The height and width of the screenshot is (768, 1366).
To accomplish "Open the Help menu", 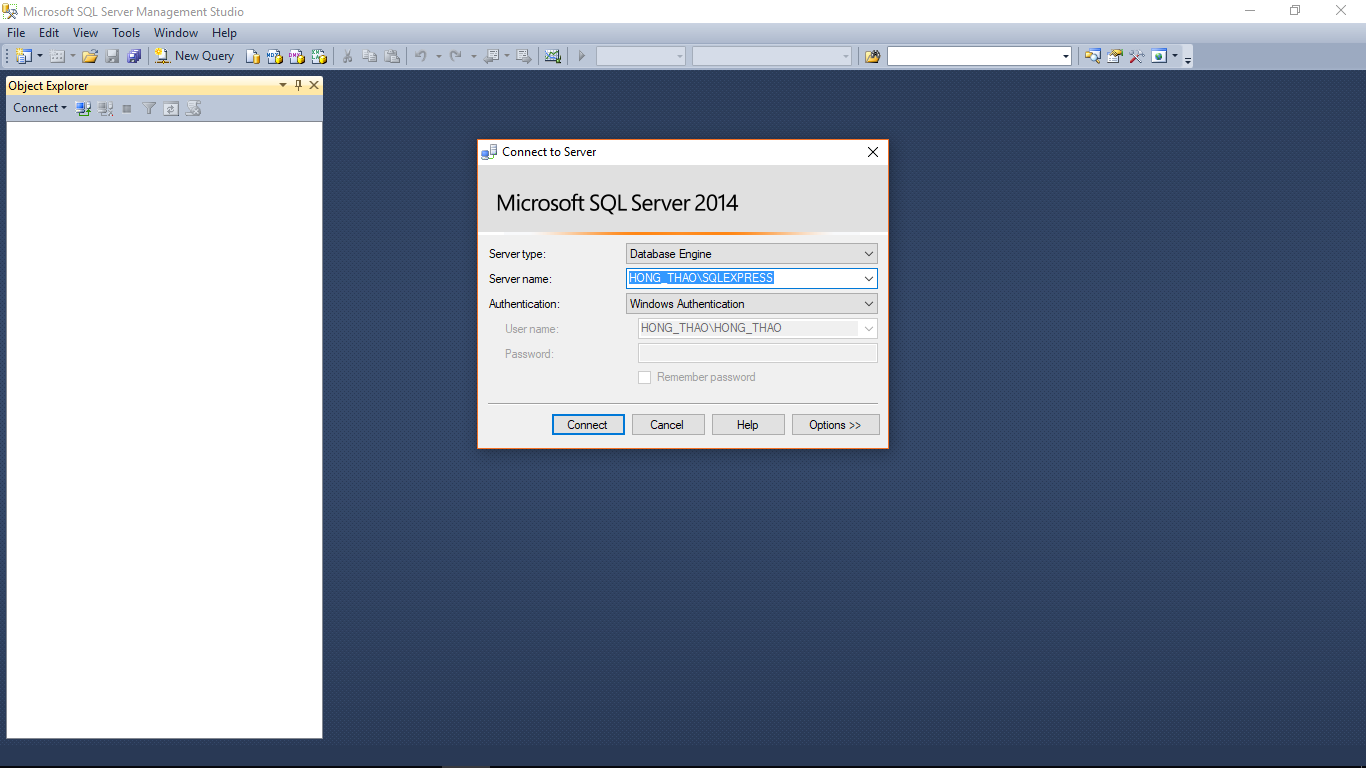I will 224,33.
